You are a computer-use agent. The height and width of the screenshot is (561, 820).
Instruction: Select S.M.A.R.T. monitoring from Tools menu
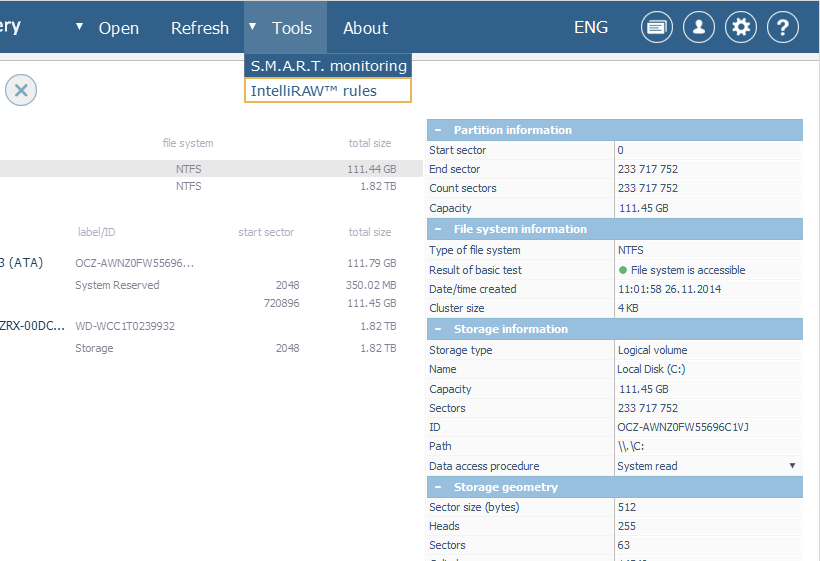(x=328, y=66)
